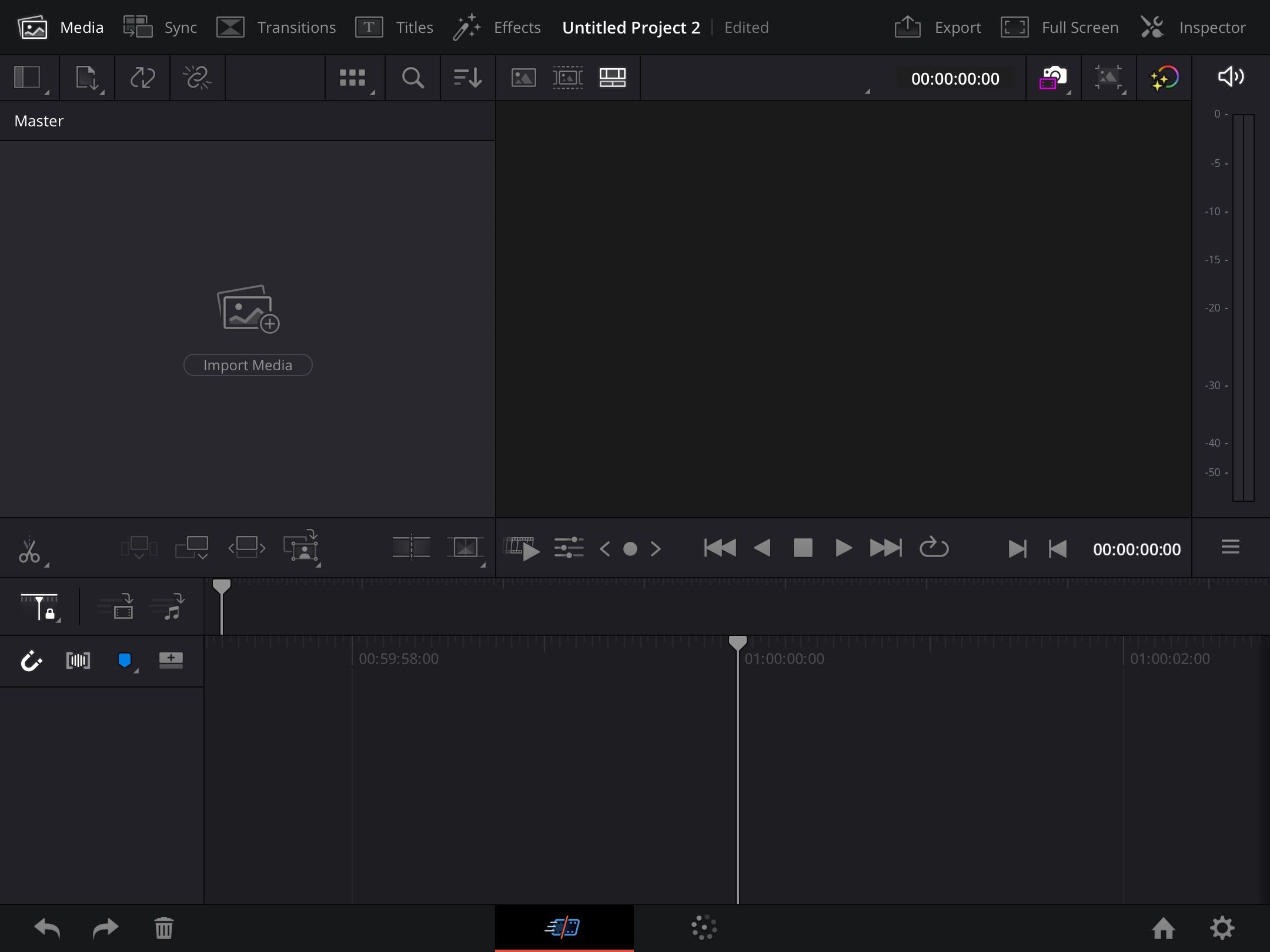Image resolution: width=1270 pixels, height=952 pixels.
Task: Click the Sync Clips icon in the media pool
Action: pos(142,78)
